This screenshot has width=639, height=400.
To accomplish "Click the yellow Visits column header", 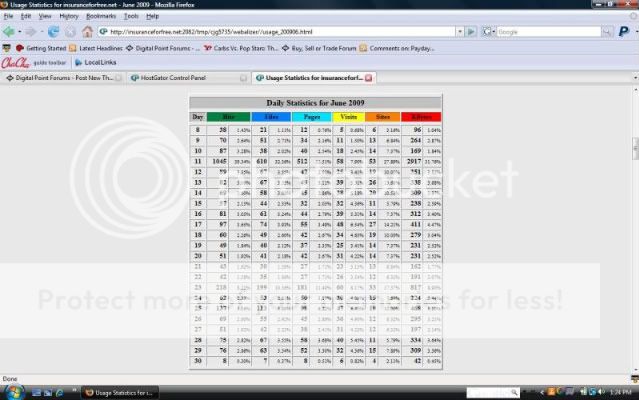I will point(349,117).
